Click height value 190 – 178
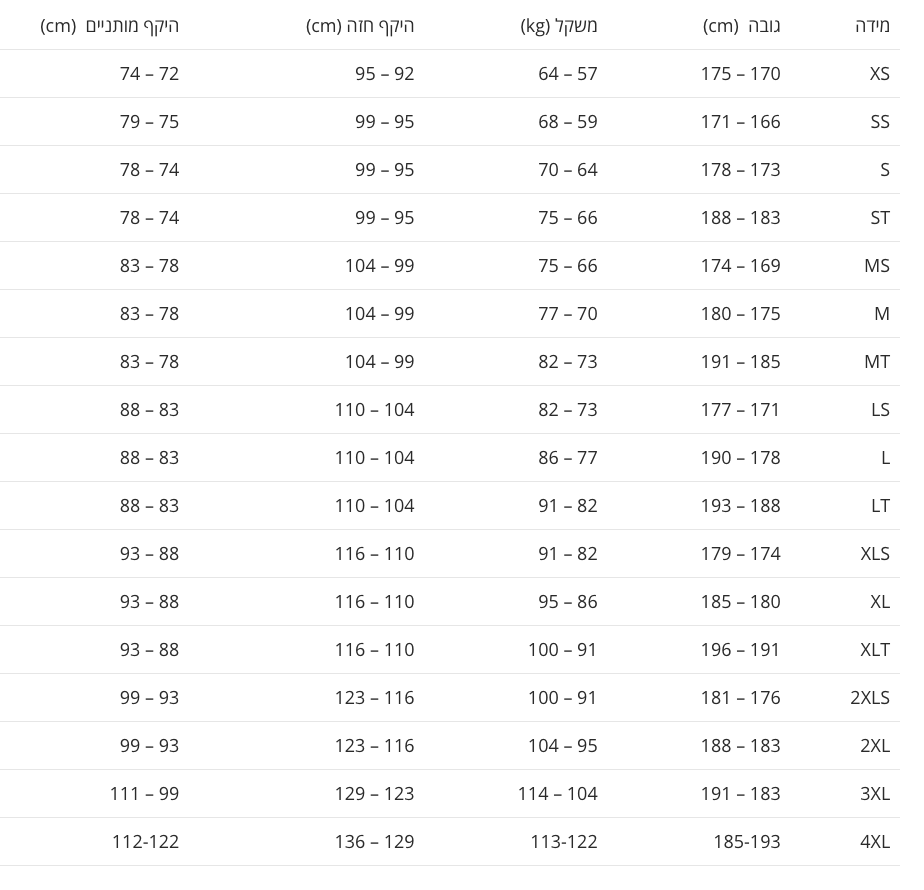The image size is (924, 890). click(x=741, y=458)
